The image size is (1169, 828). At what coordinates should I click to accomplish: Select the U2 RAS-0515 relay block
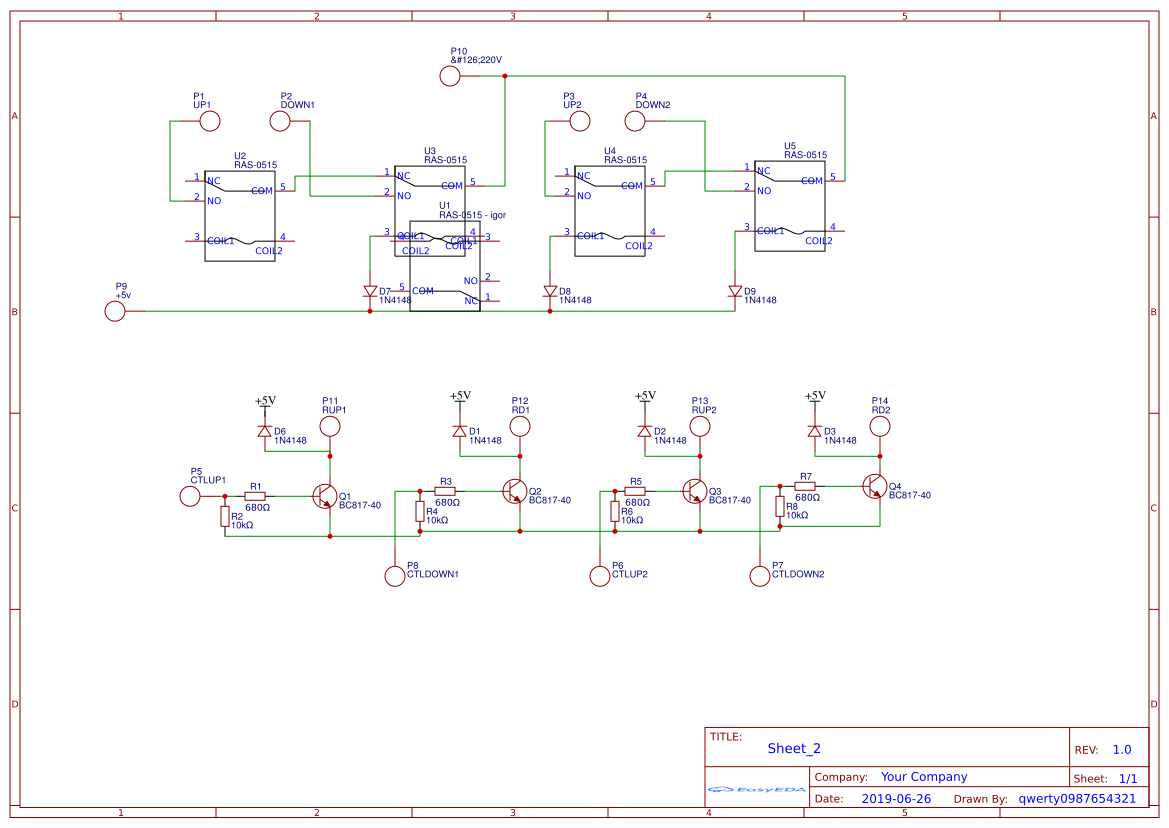pyautogui.click(x=240, y=216)
